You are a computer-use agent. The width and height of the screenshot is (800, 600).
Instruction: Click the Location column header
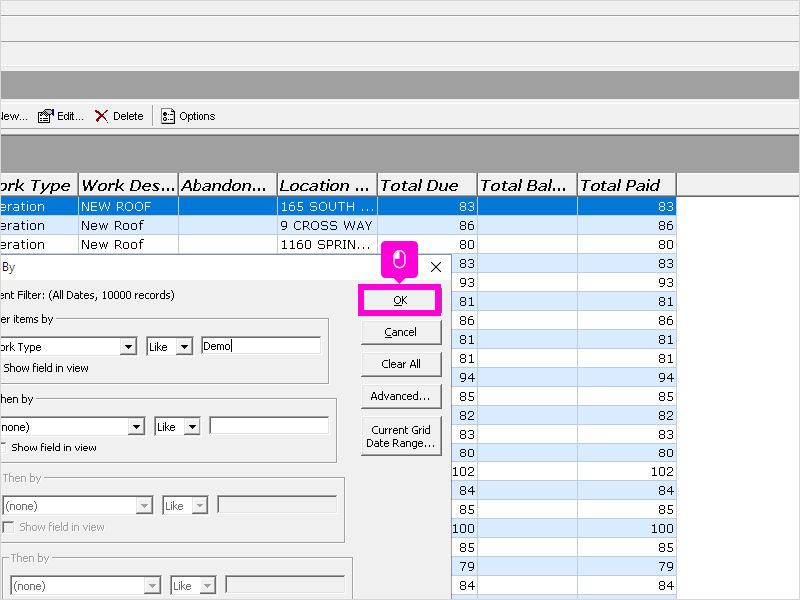327,185
